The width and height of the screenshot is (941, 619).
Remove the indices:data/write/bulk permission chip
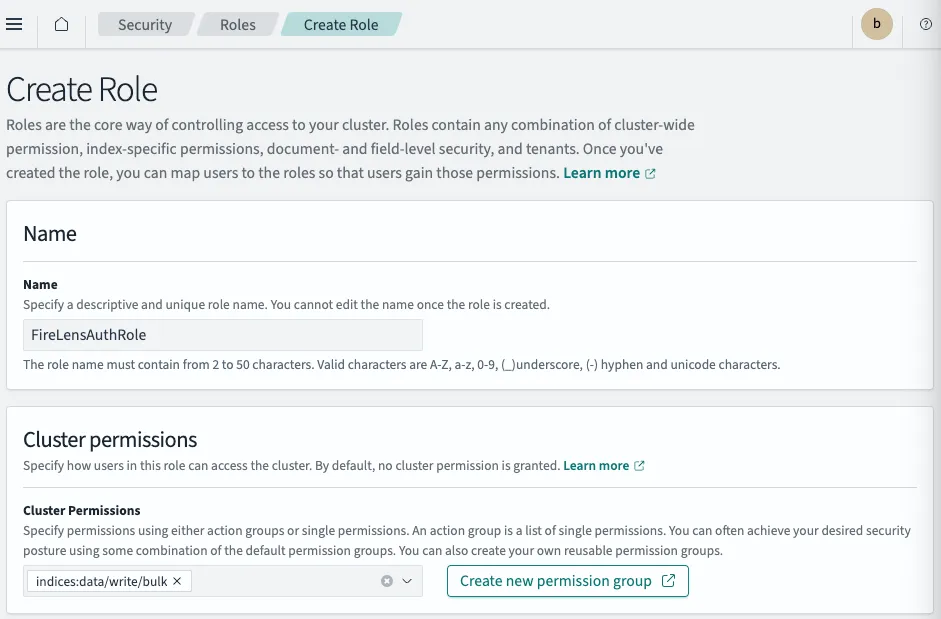click(177, 581)
